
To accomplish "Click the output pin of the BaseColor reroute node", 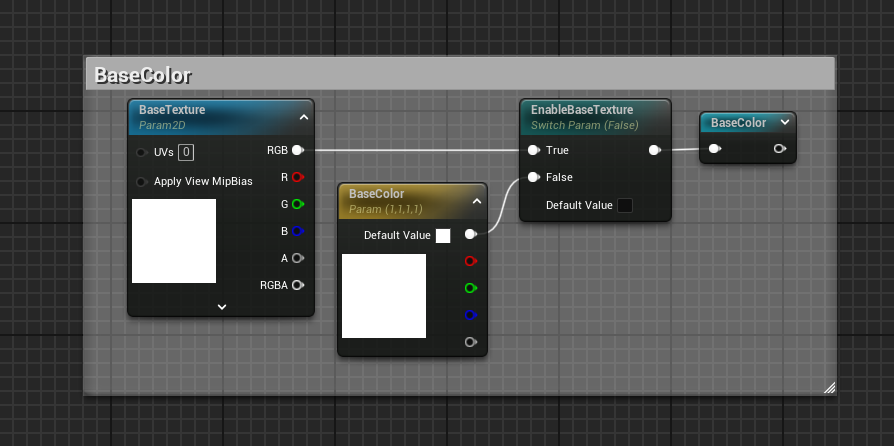I will point(779,148).
